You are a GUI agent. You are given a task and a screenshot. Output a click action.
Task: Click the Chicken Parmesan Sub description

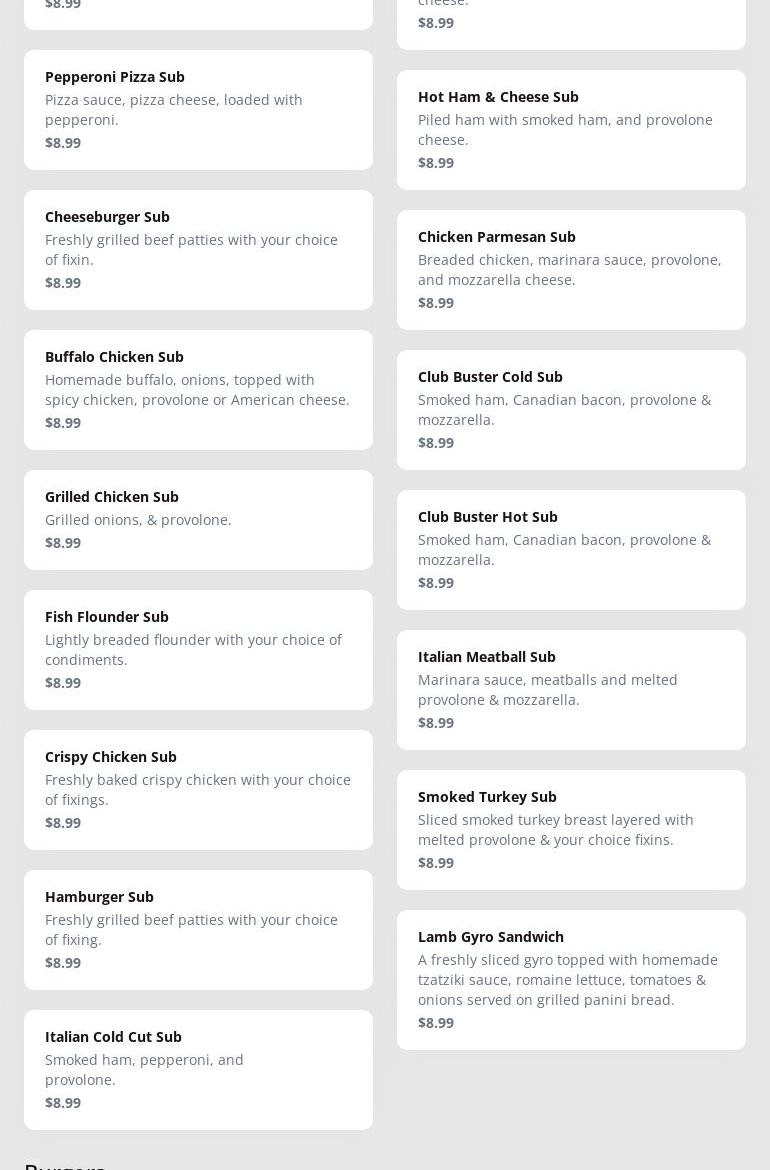pos(569,270)
